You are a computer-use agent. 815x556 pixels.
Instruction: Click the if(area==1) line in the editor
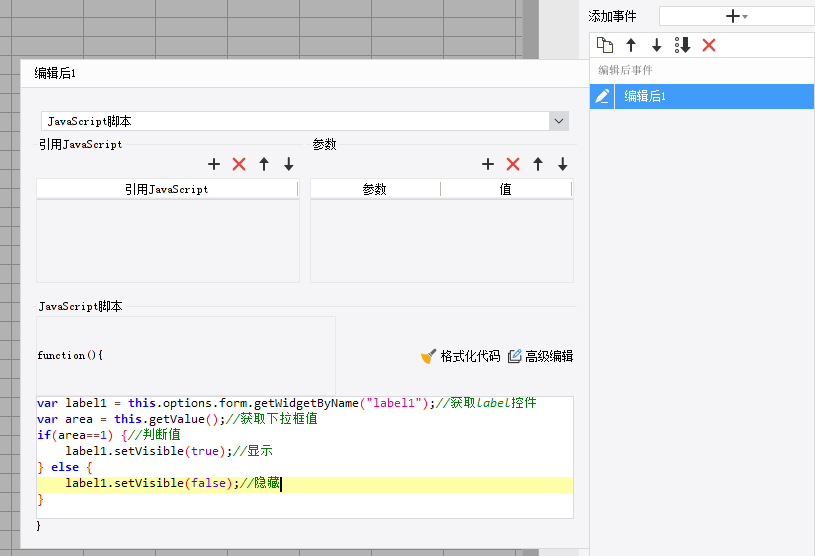point(109,434)
